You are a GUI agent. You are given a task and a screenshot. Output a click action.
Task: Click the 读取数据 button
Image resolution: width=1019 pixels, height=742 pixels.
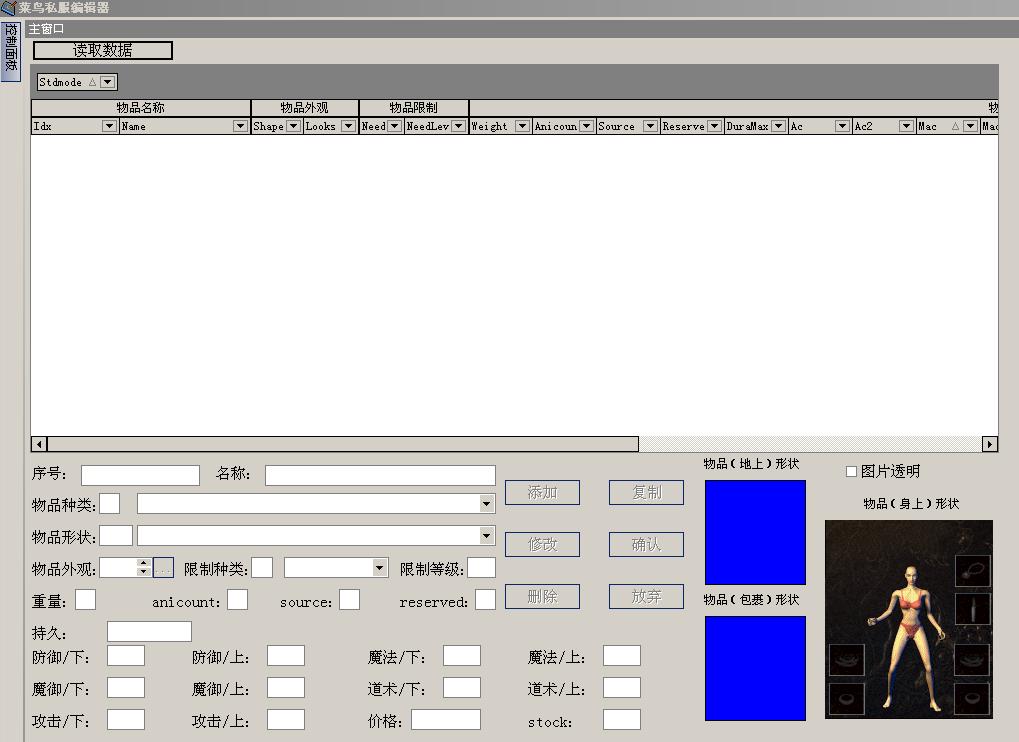click(x=103, y=50)
